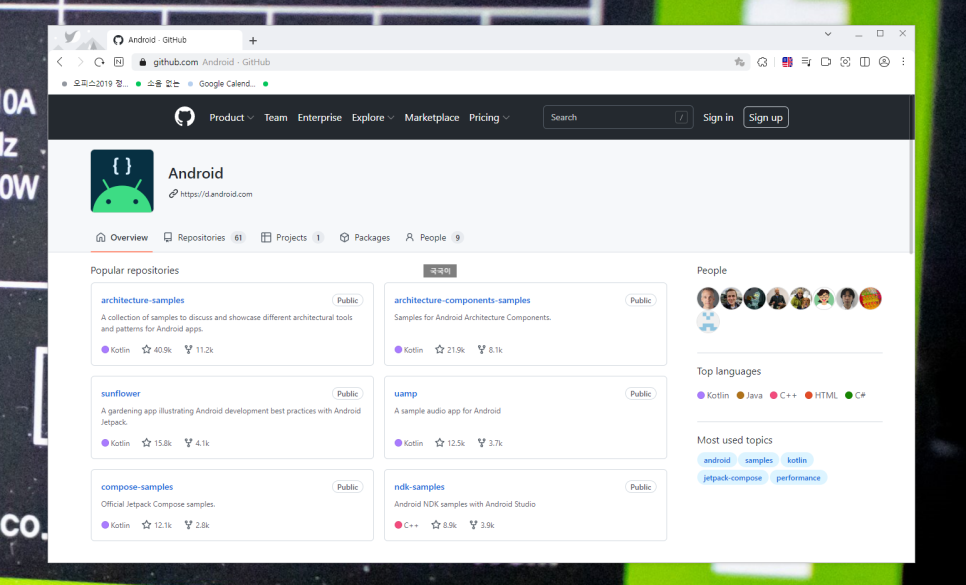Switch to the Projects tab
The image size is (966, 585).
(292, 238)
